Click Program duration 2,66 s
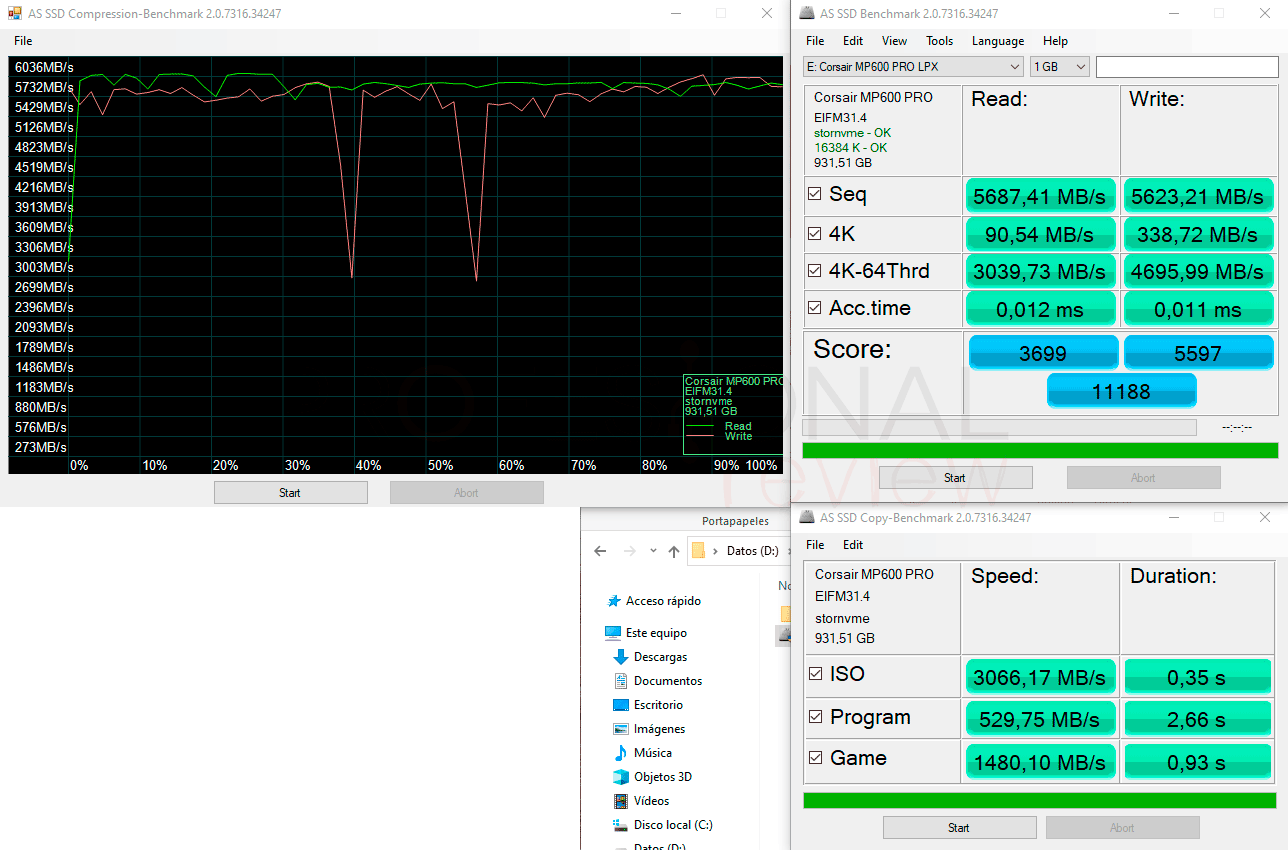Image resolution: width=1288 pixels, height=850 pixels. [x=1198, y=719]
